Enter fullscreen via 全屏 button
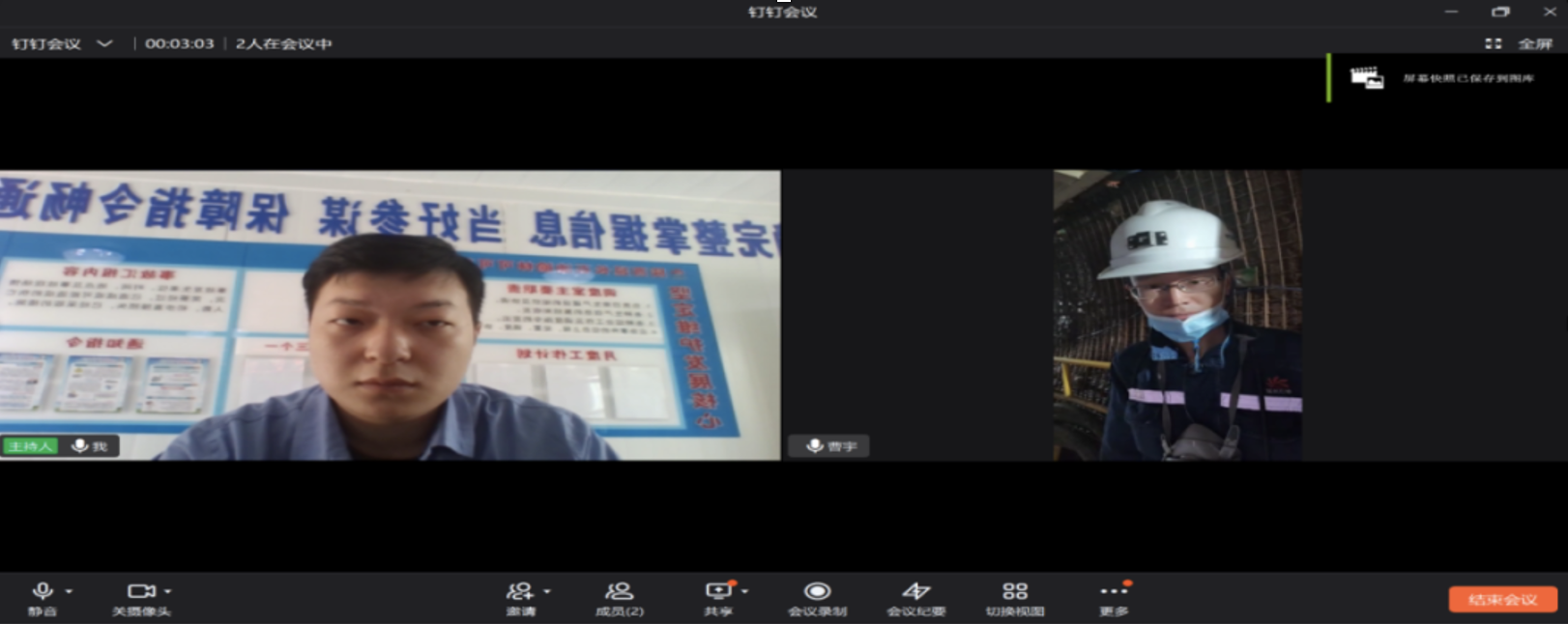Image resolution: width=1568 pixels, height=624 pixels. pyautogui.click(x=1522, y=43)
